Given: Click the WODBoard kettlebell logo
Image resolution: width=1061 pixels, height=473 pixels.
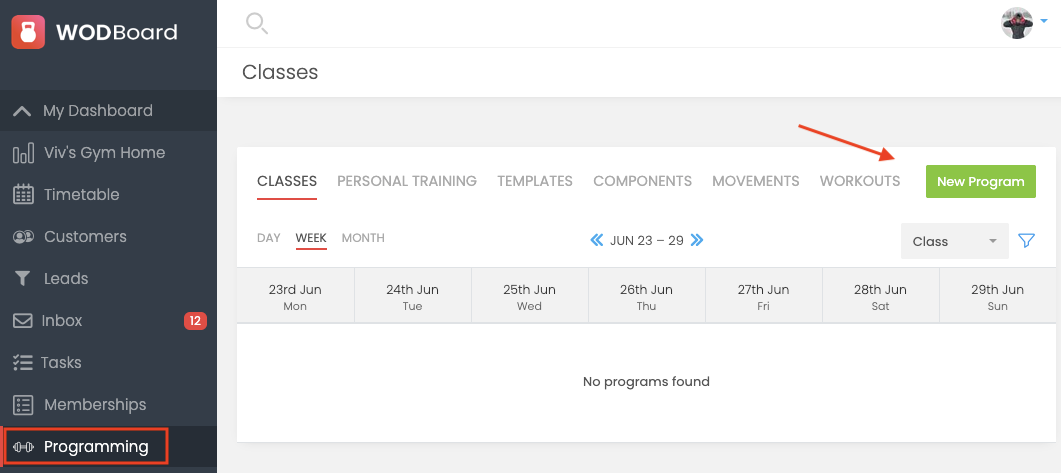Looking at the screenshot, I should [x=28, y=32].
